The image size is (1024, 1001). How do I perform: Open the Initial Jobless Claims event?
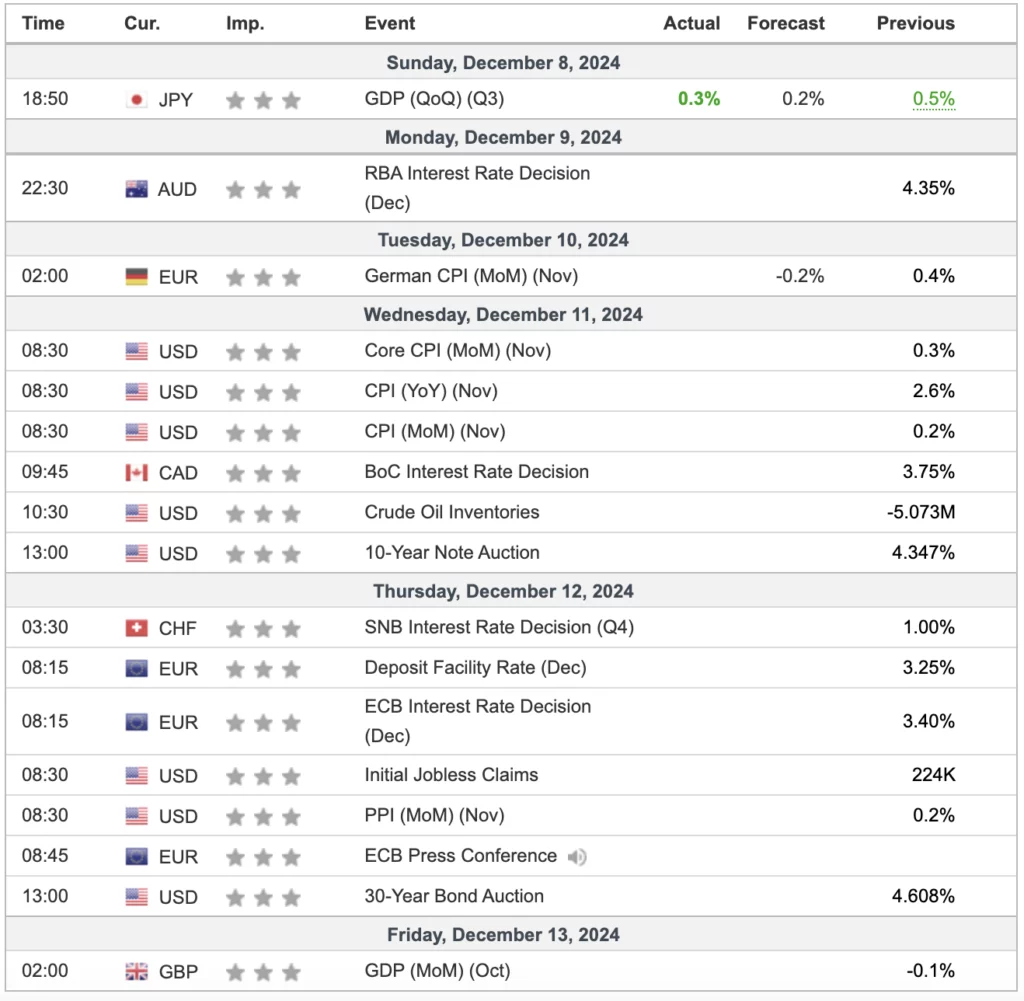coord(451,774)
